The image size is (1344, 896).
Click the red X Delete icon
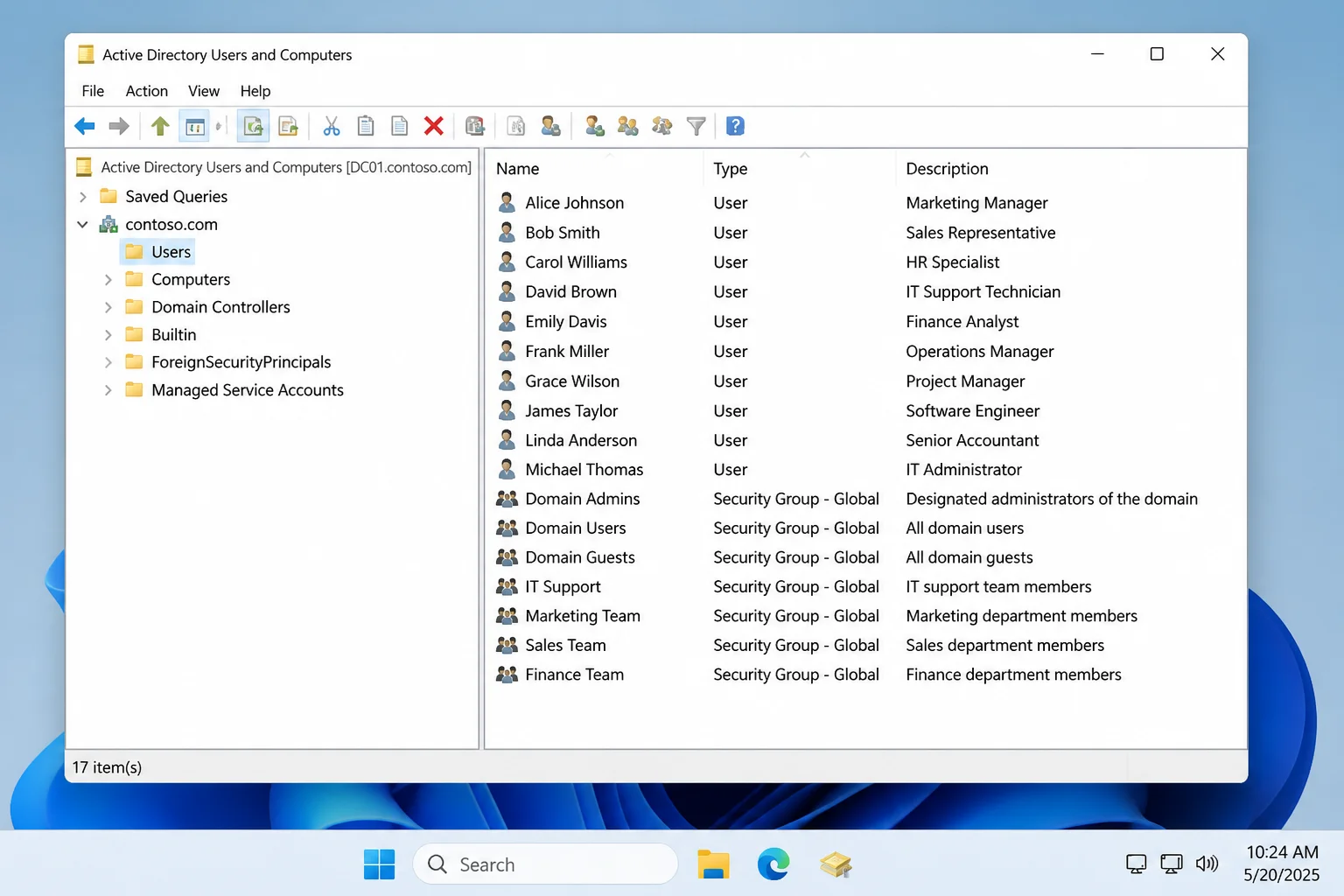tap(433, 127)
